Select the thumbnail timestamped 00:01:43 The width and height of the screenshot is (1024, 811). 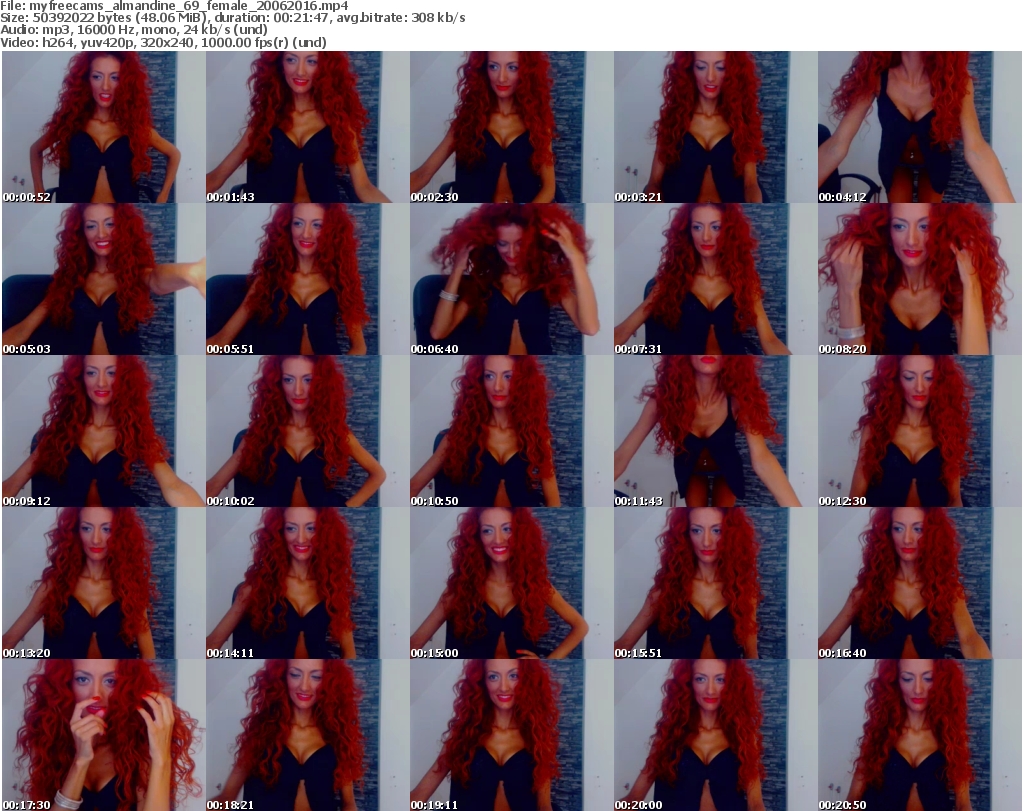[x=308, y=127]
